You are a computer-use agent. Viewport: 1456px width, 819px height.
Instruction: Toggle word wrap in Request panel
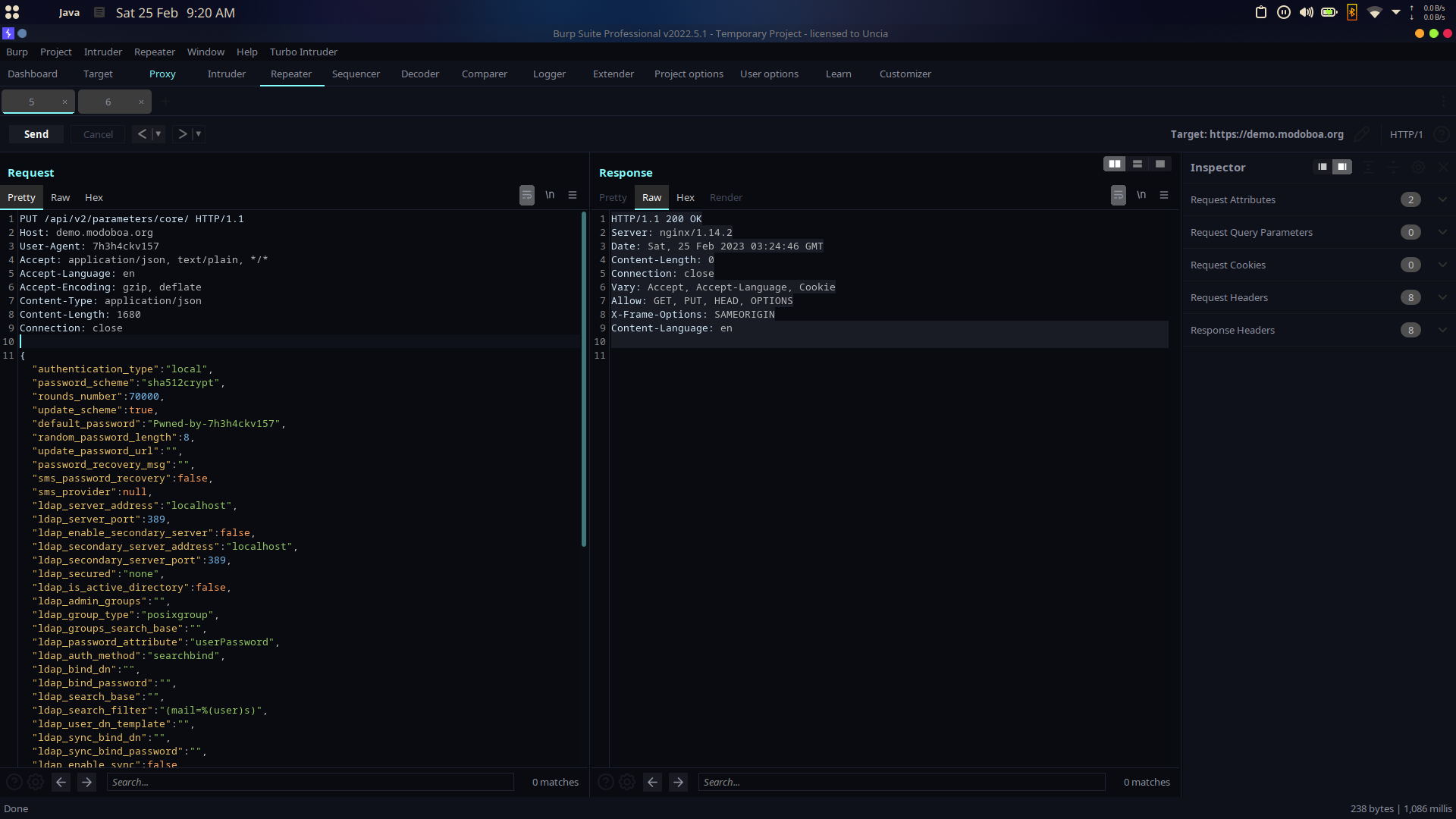tap(526, 195)
